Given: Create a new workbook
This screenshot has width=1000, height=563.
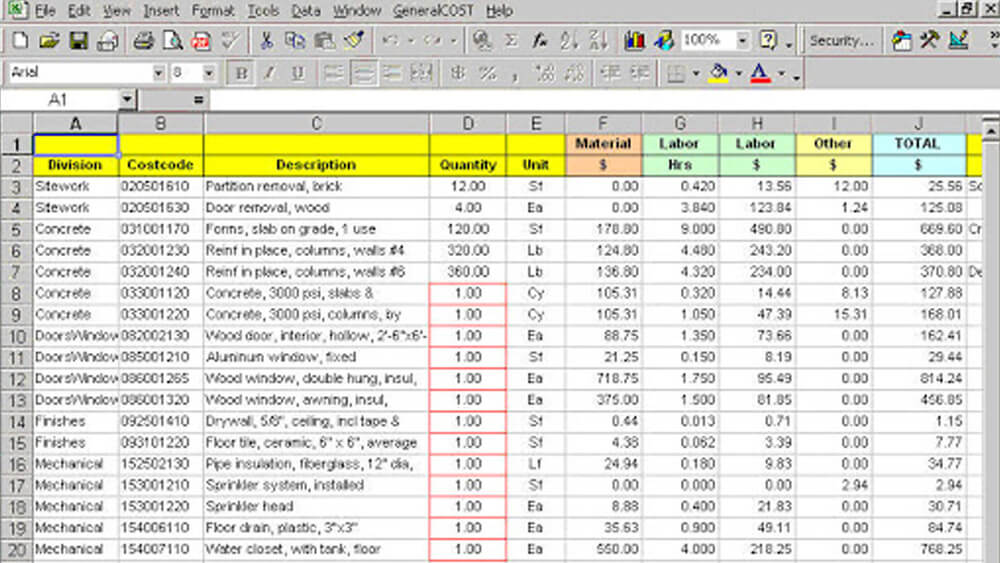Looking at the screenshot, I should 20,41.
